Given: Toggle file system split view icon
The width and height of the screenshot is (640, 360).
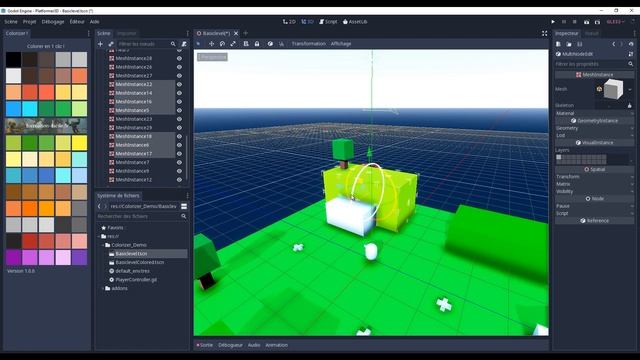Looking at the screenshot, I should 184,206.
